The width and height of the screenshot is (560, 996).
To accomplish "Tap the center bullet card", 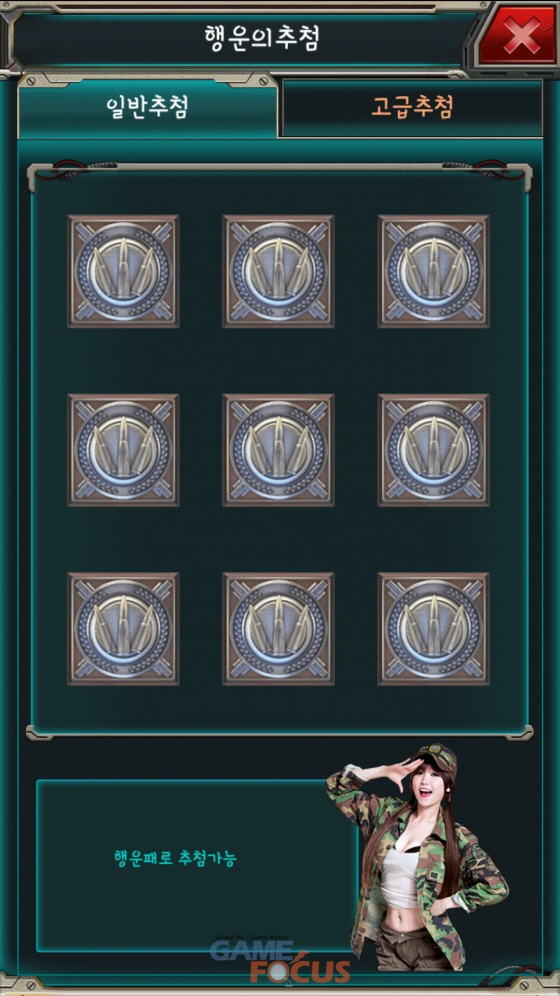I will [x=278, y=450].
